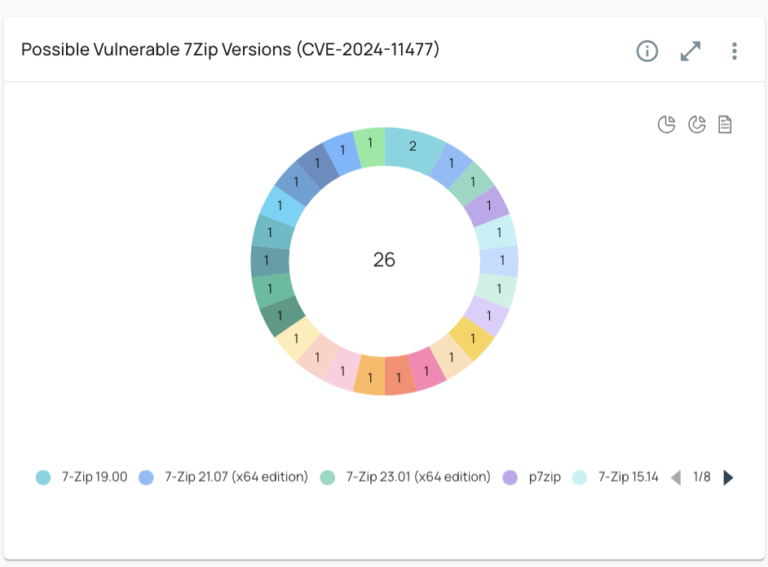The height and width of the screenshot is (567, 768).
Task: Show data as table view
Action: click(726, 124)
